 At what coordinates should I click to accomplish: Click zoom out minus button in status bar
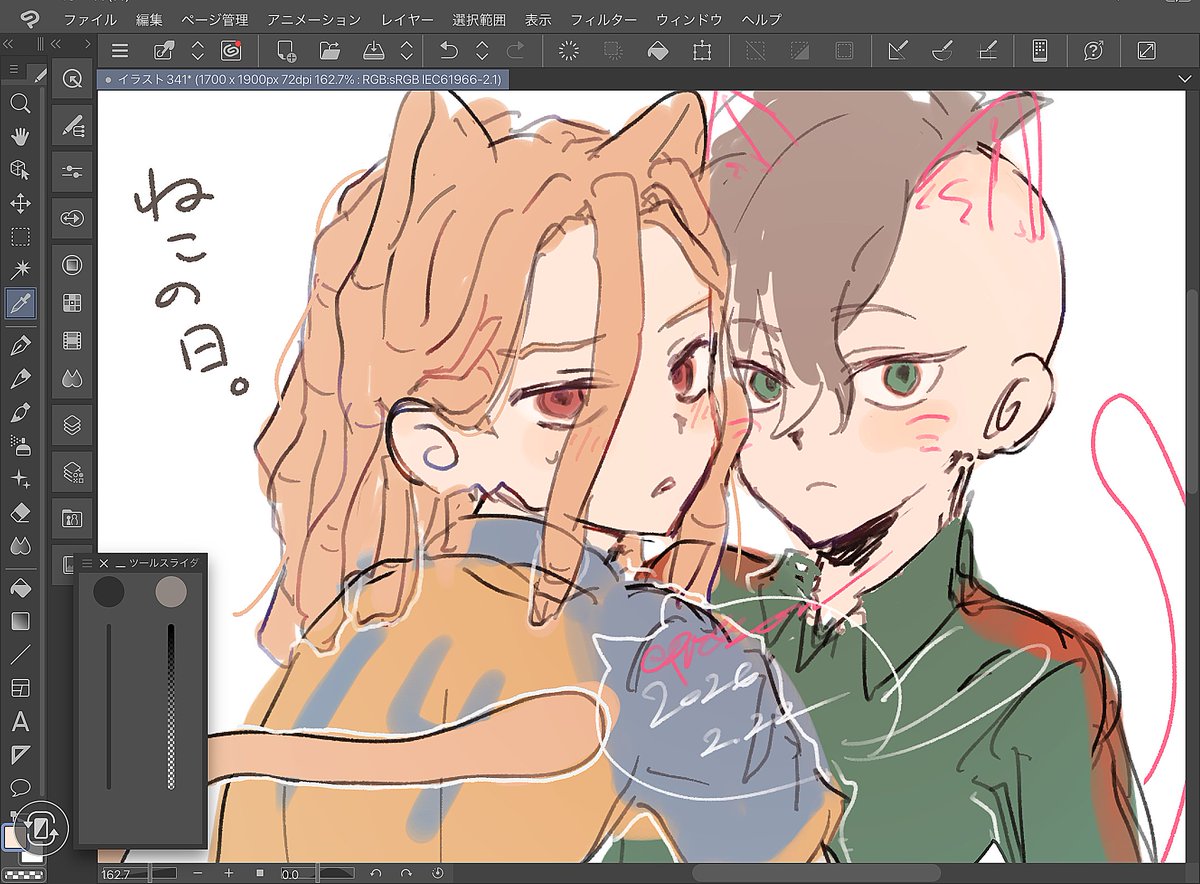point(198,873)
